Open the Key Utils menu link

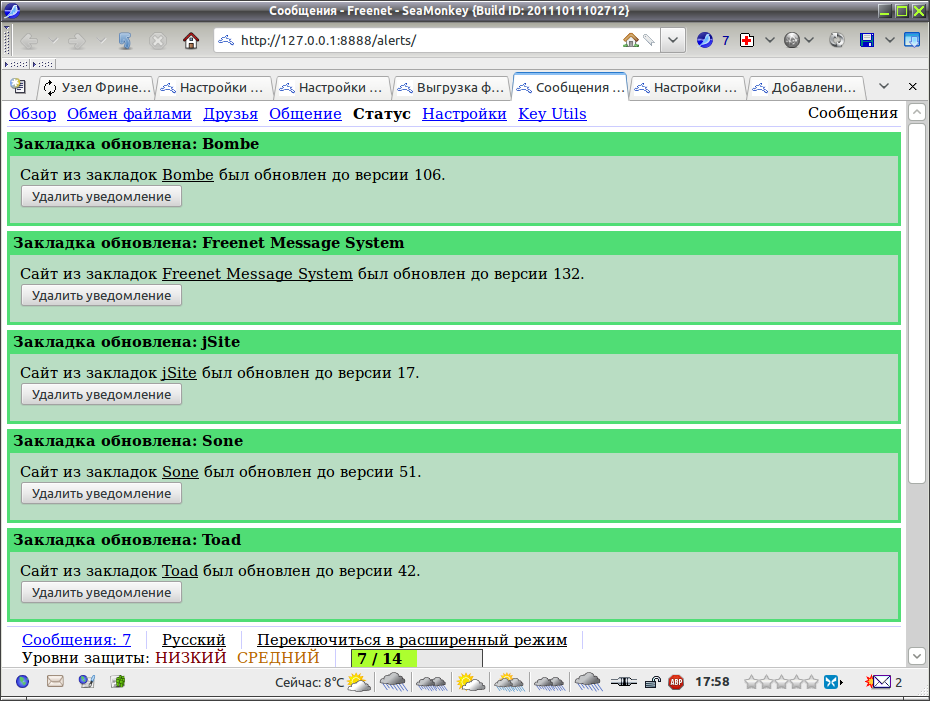(552, 114)
